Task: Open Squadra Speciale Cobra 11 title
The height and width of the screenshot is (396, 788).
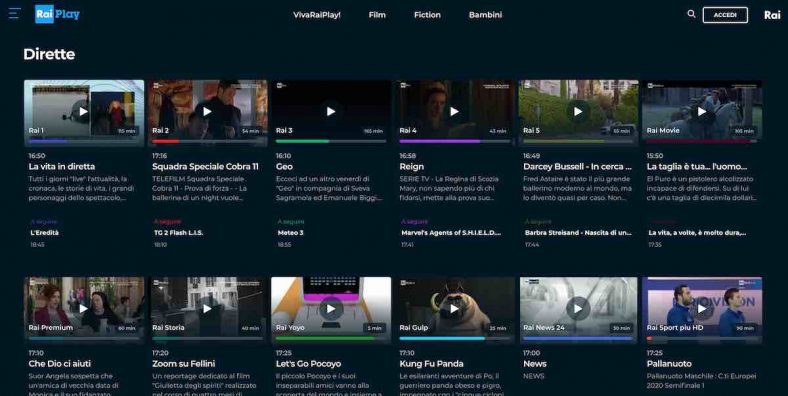Action: click(x=205, y=166)
